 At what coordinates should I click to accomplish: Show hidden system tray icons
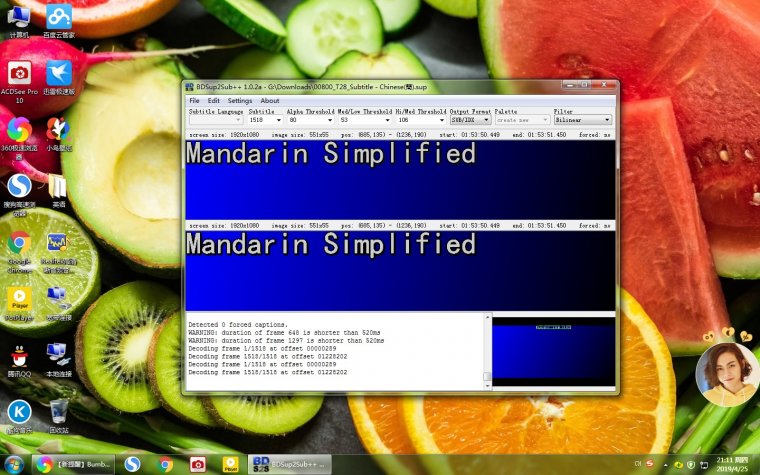(x=665, y=465)
